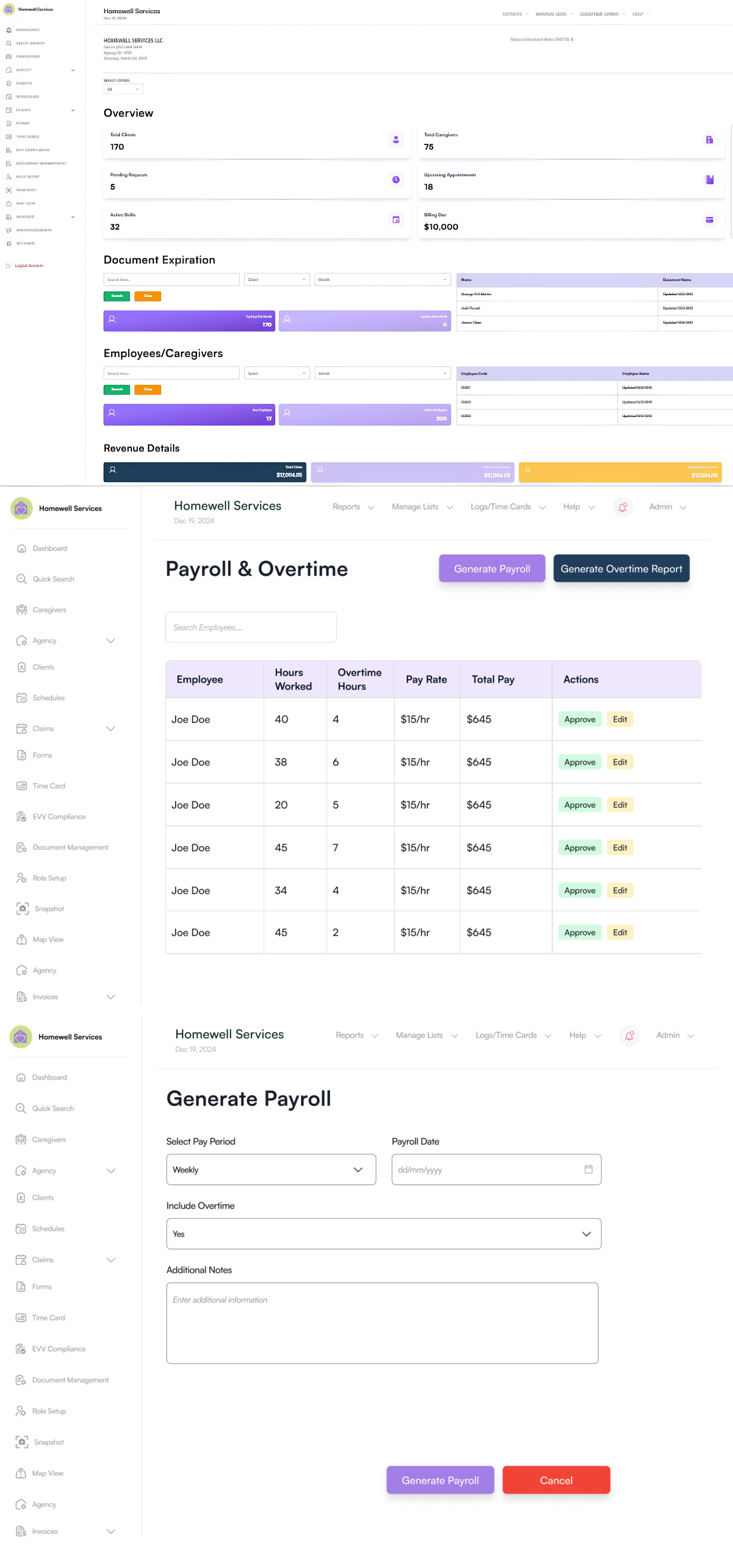Screen dimensions: 733x1568
Task: Edit the row with 2 overtime hours
Action: [620, 932]
